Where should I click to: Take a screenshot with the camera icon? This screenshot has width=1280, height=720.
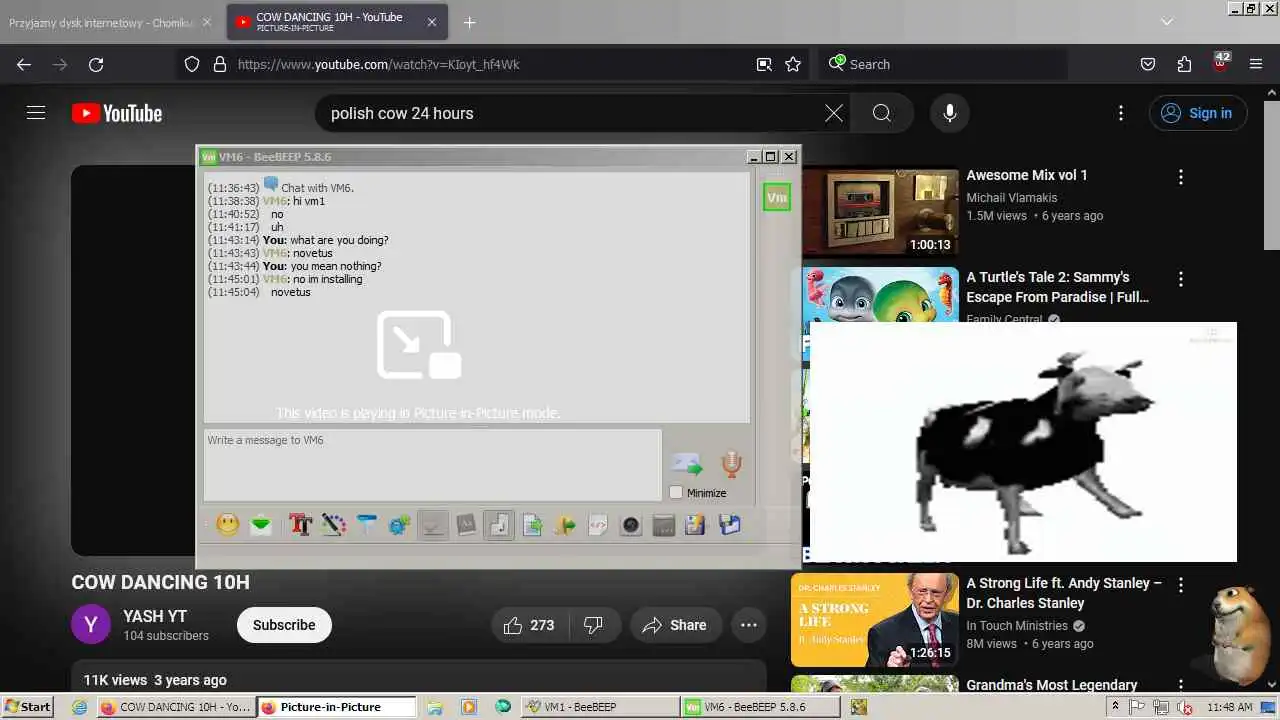point(631,525)
